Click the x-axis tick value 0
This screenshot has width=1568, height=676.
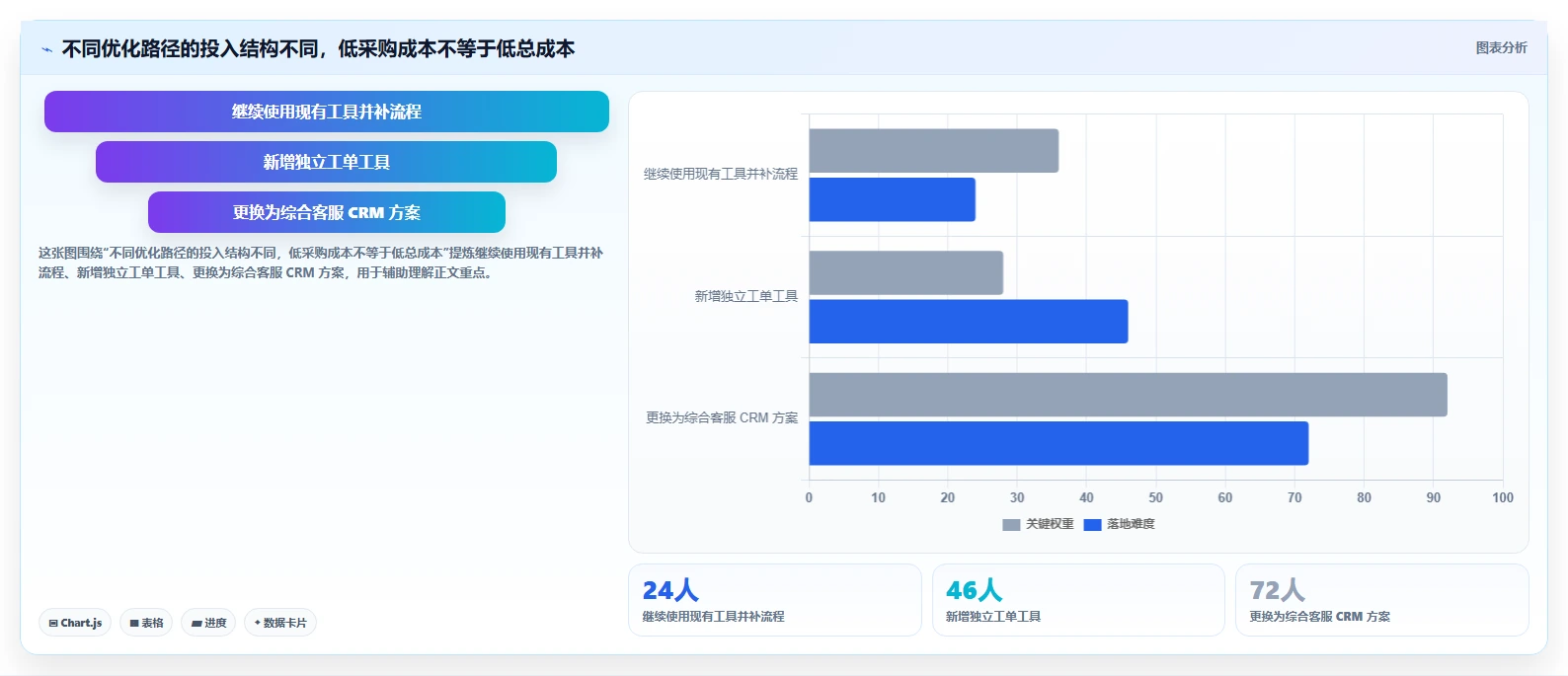pos(809,497)
